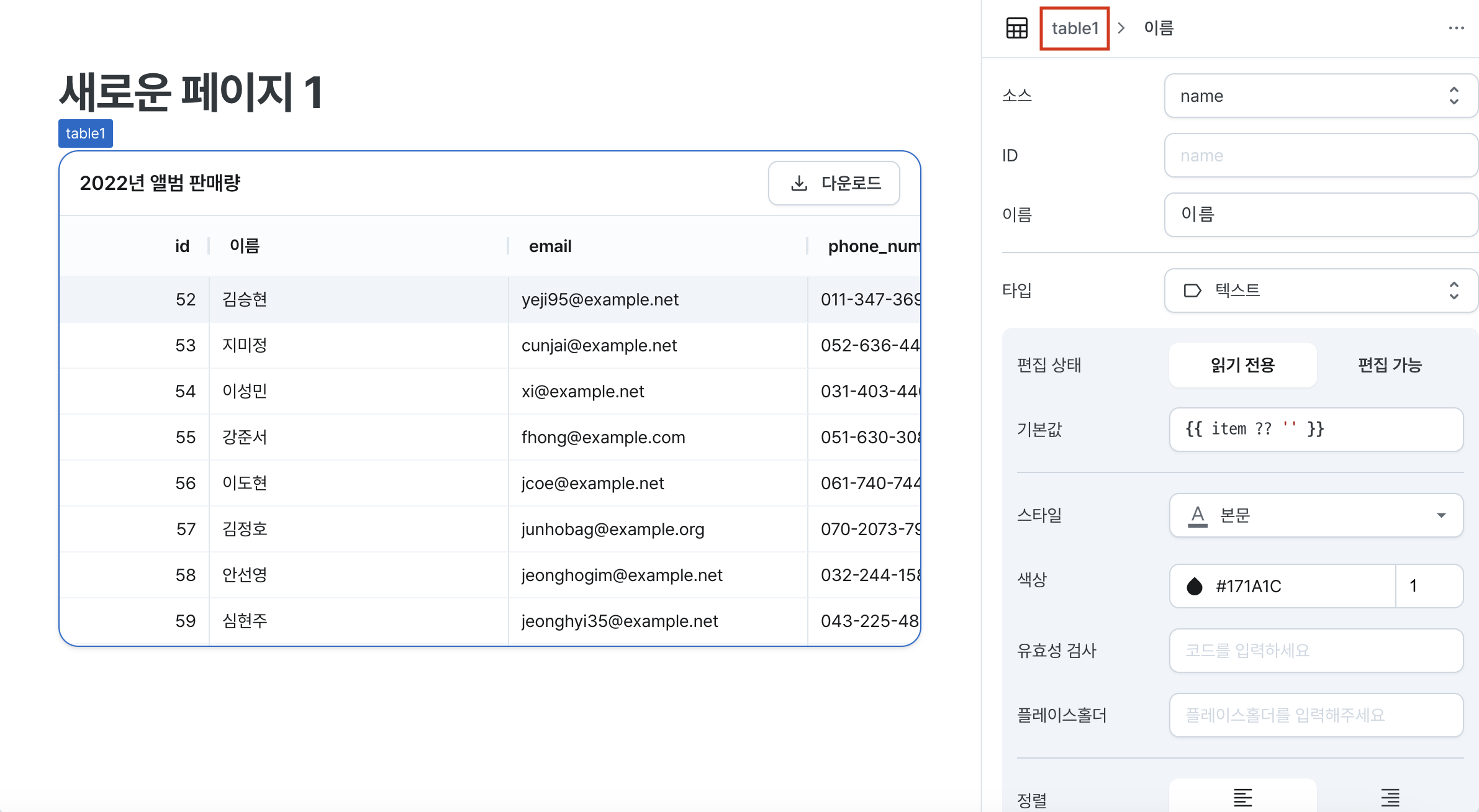Click the 기본값 code field
The width and height of the screenshot is (1479, 812).
(1316, 430)
